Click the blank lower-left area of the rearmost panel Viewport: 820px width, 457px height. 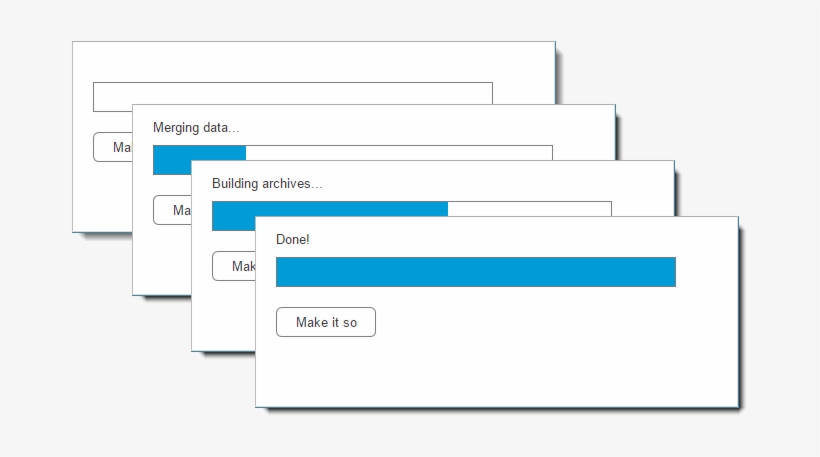tap(102, 205)
